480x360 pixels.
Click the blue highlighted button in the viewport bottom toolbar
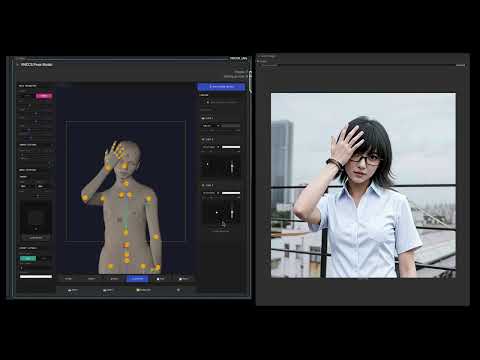coord(137,279)
